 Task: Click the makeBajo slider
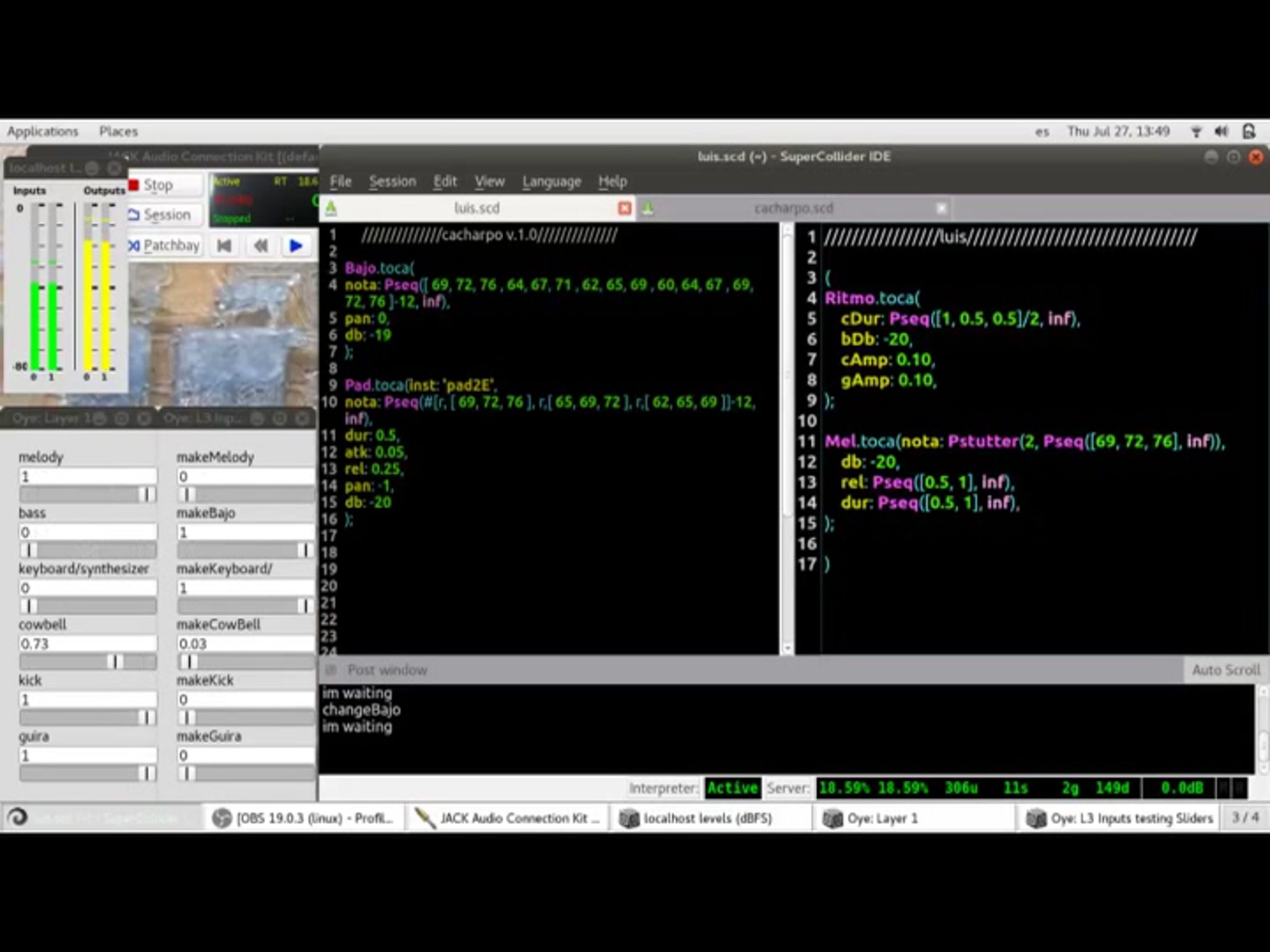pos(246,551)
